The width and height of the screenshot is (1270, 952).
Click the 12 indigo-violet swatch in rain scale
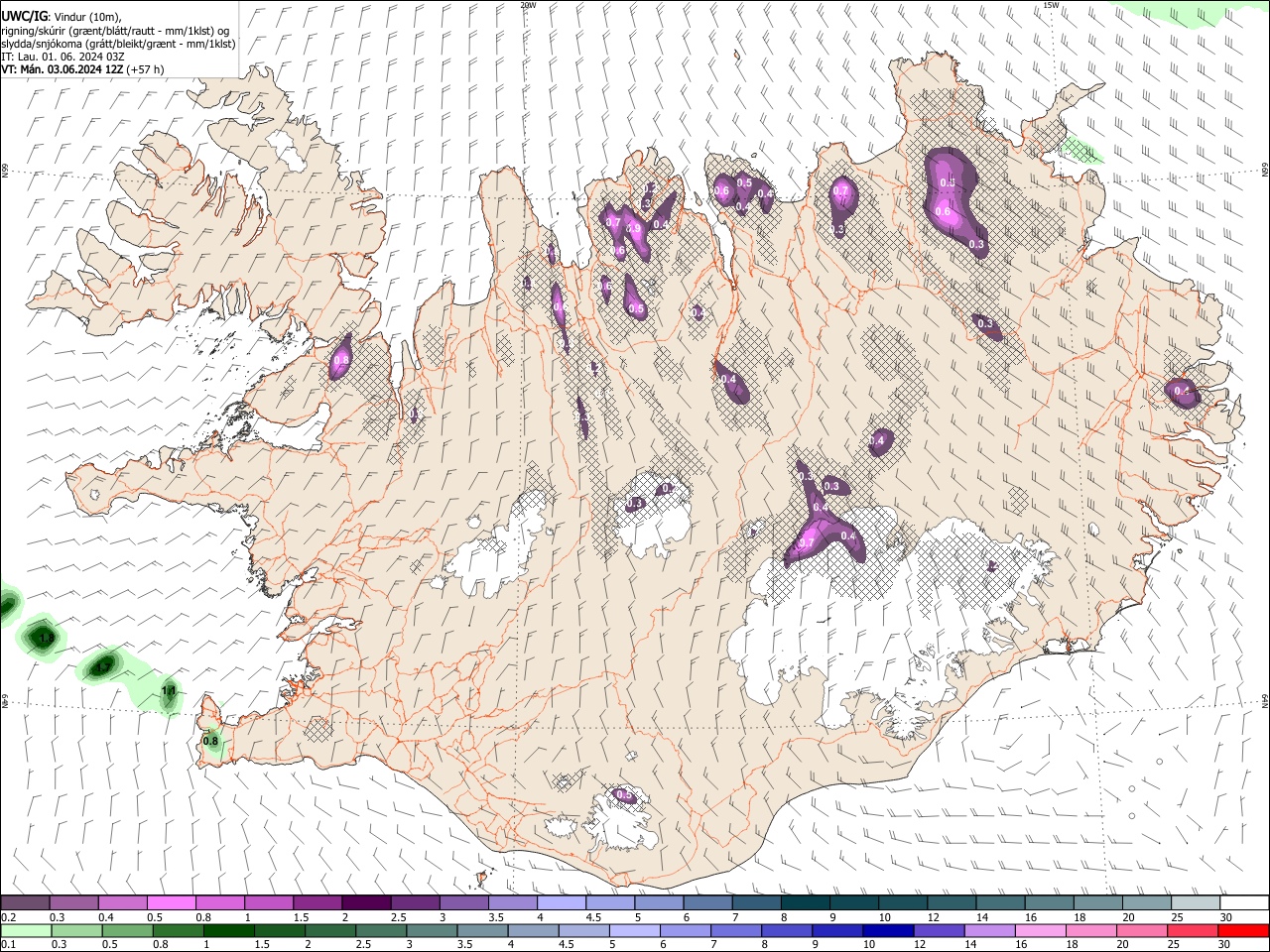click(939, 930)
